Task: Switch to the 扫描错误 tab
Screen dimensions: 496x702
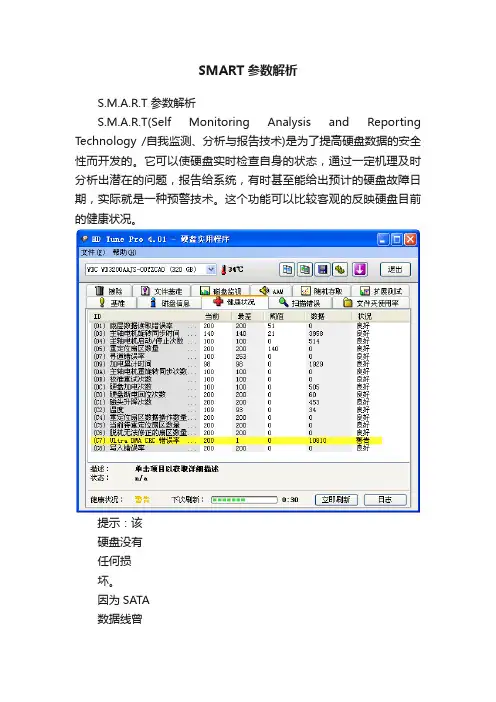Action: point(299,303)
